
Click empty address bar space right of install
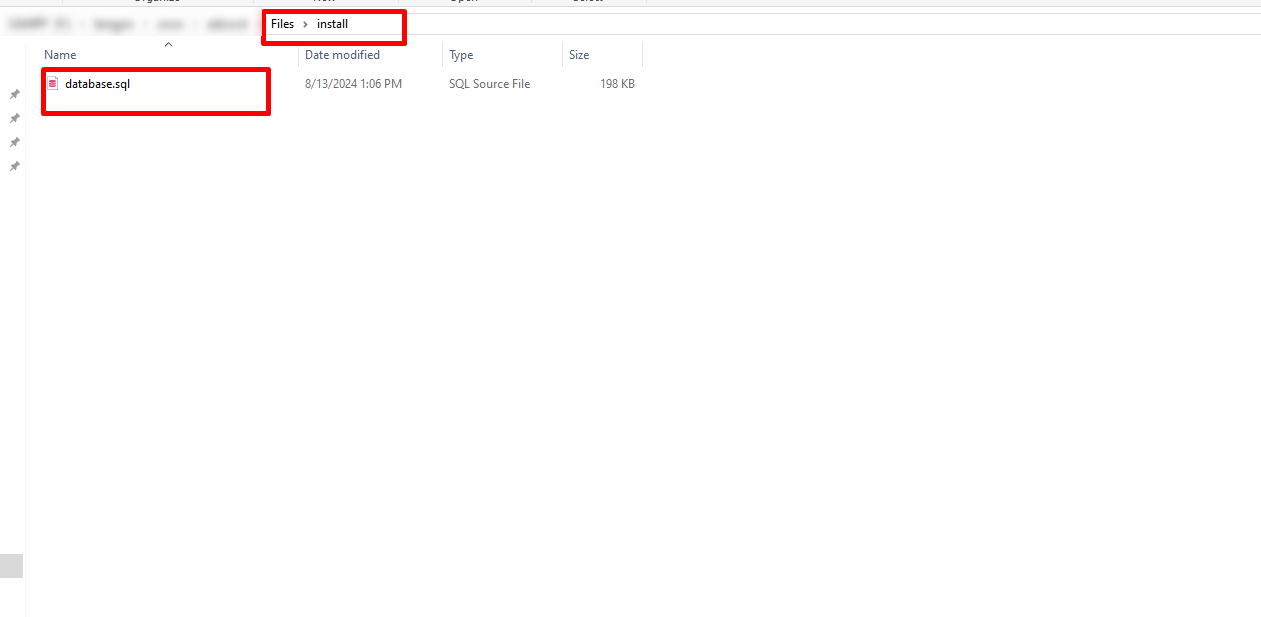click(800, 24)
